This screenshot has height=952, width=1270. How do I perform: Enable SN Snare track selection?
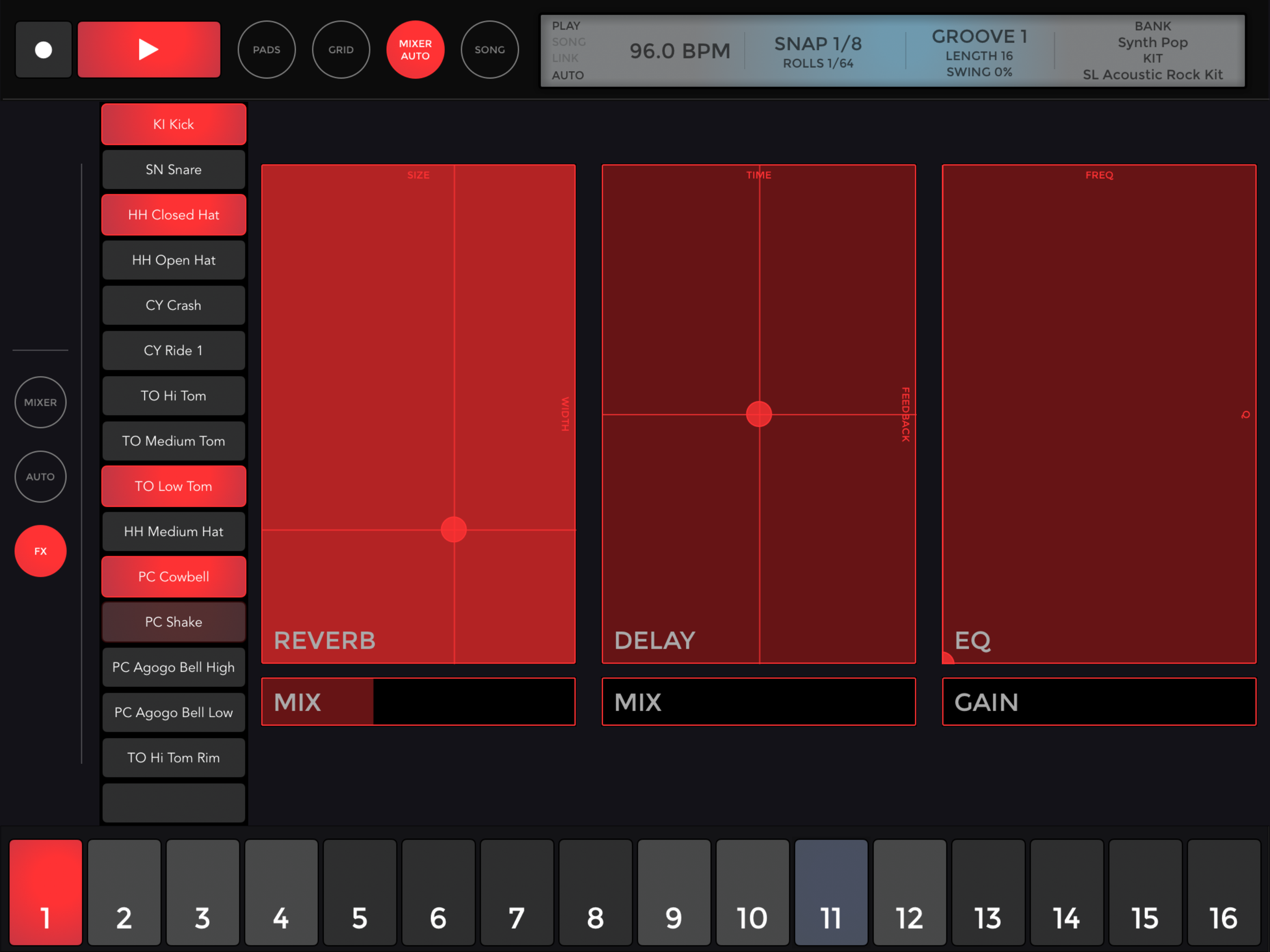click(173, 169)
